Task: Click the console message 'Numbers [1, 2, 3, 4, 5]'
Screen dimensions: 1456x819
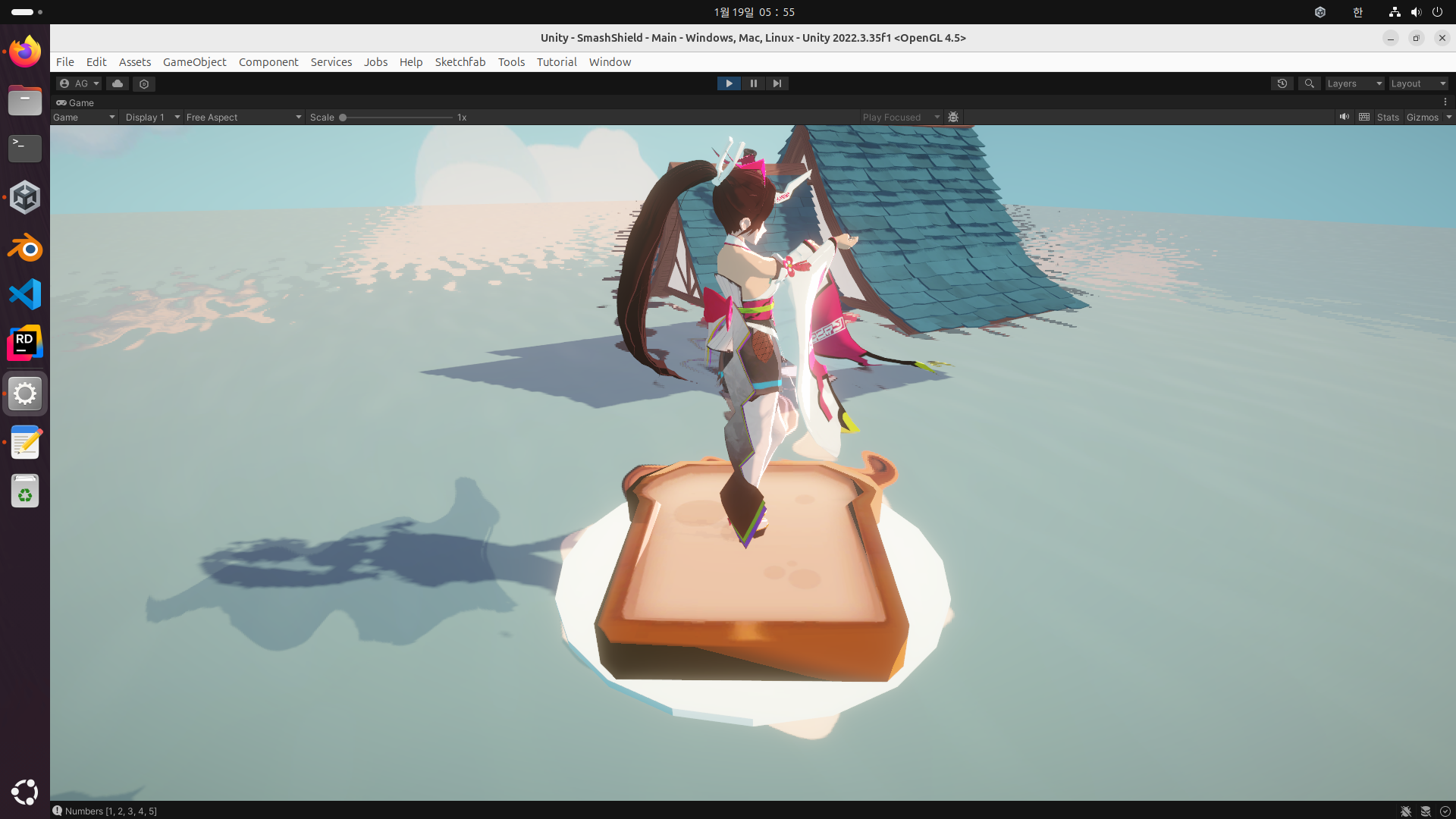Action: click(111, 811)
